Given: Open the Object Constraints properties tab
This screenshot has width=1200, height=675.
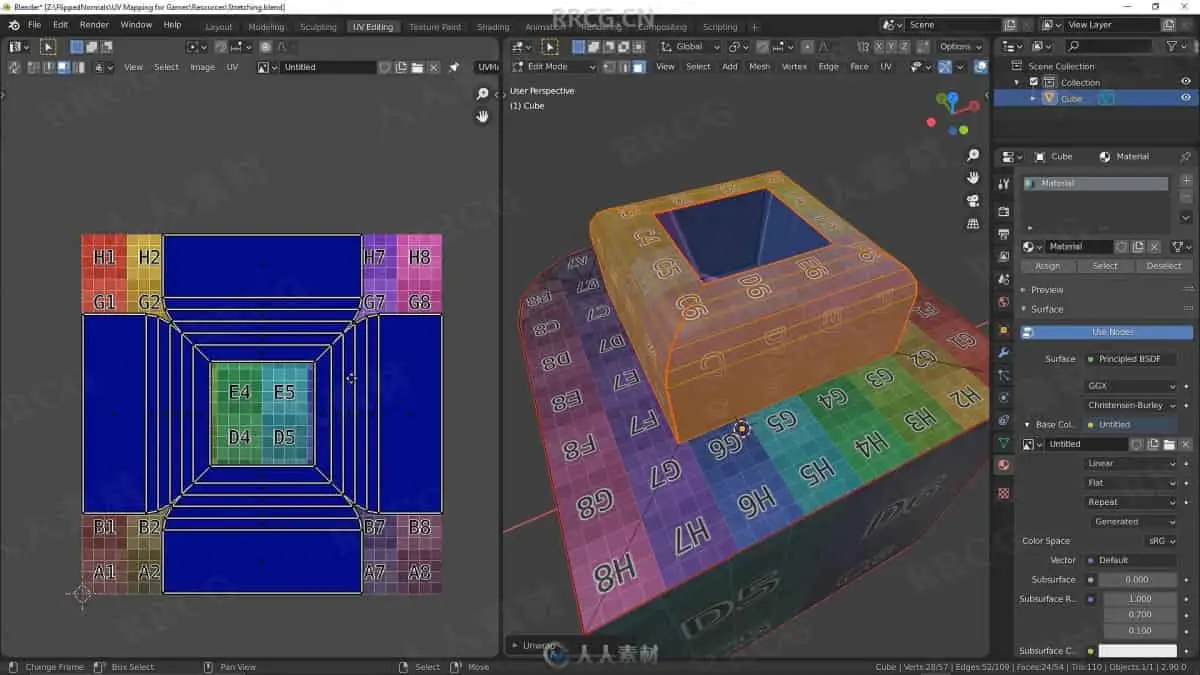Looking at the screenshot, I should [1004, 420].
